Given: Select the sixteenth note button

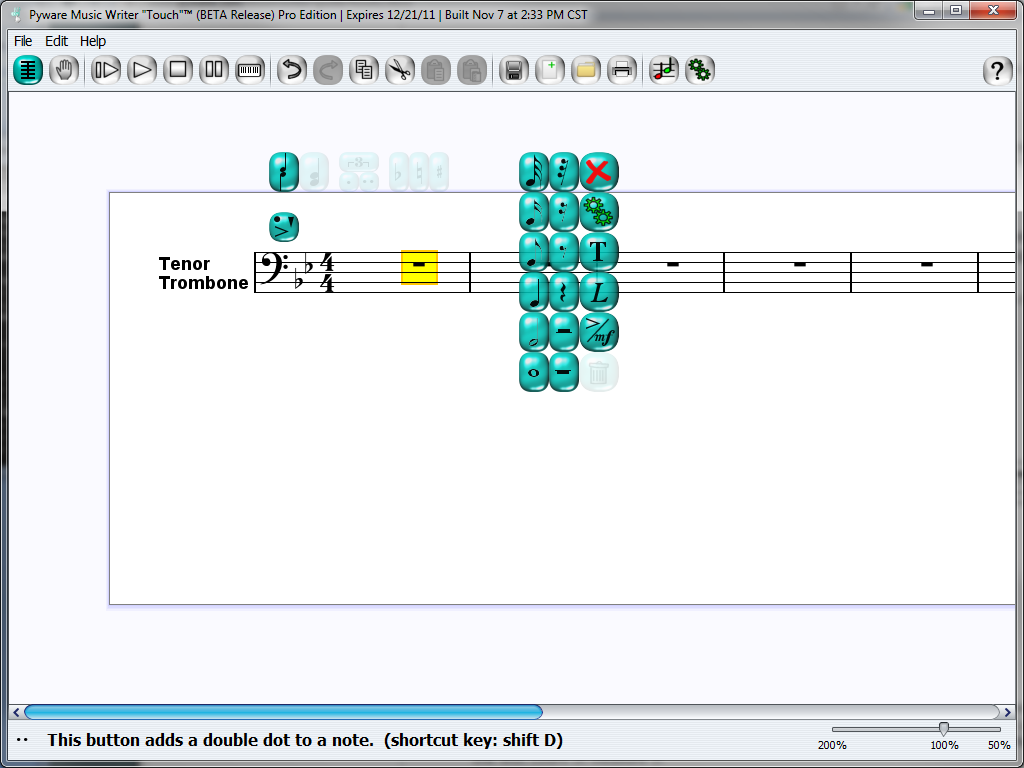Looking at the screenshot, I should click(x=534, y=212).
